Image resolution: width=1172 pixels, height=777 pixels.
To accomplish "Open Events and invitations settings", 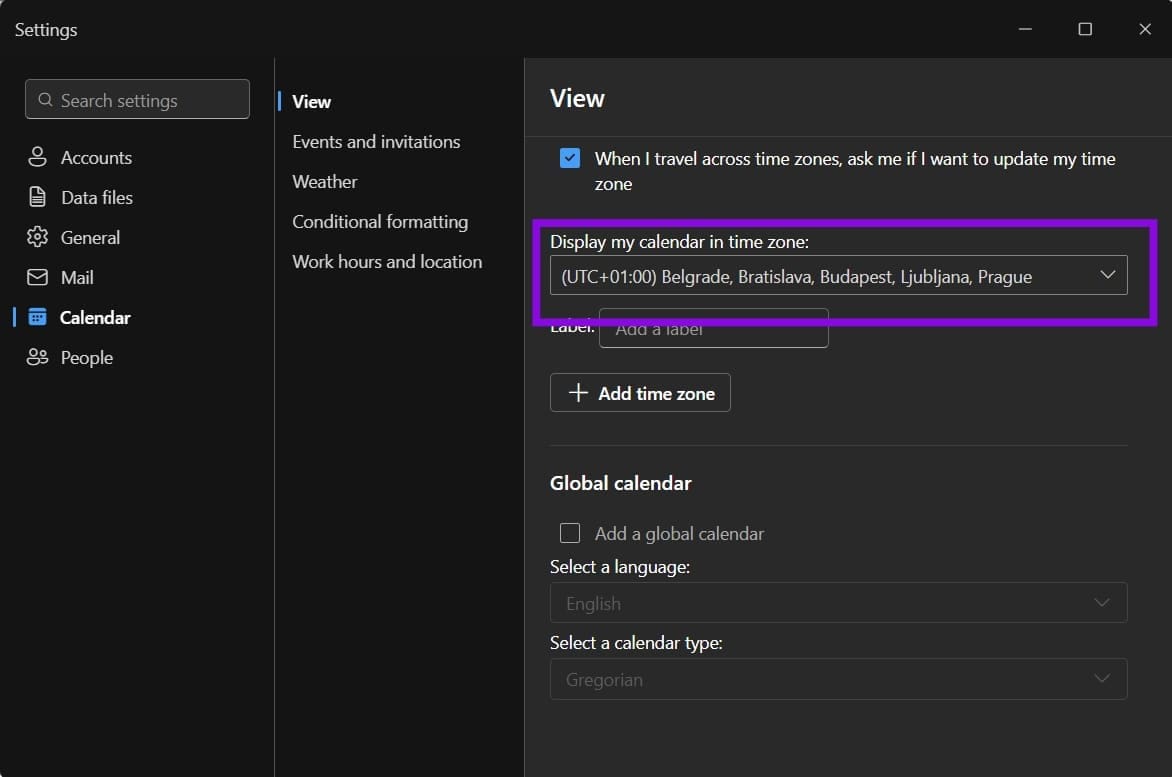I will [x=376, y=141].
